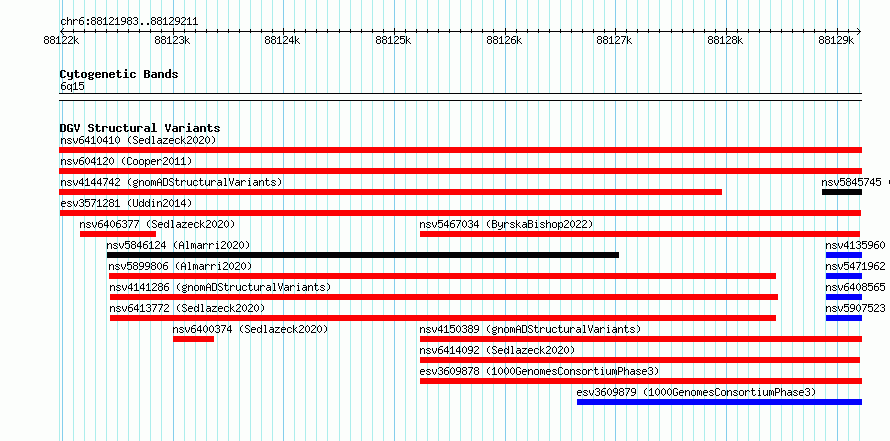Click nsv5471962 variant label
The image size is (890, 441).
pos(855,266)
